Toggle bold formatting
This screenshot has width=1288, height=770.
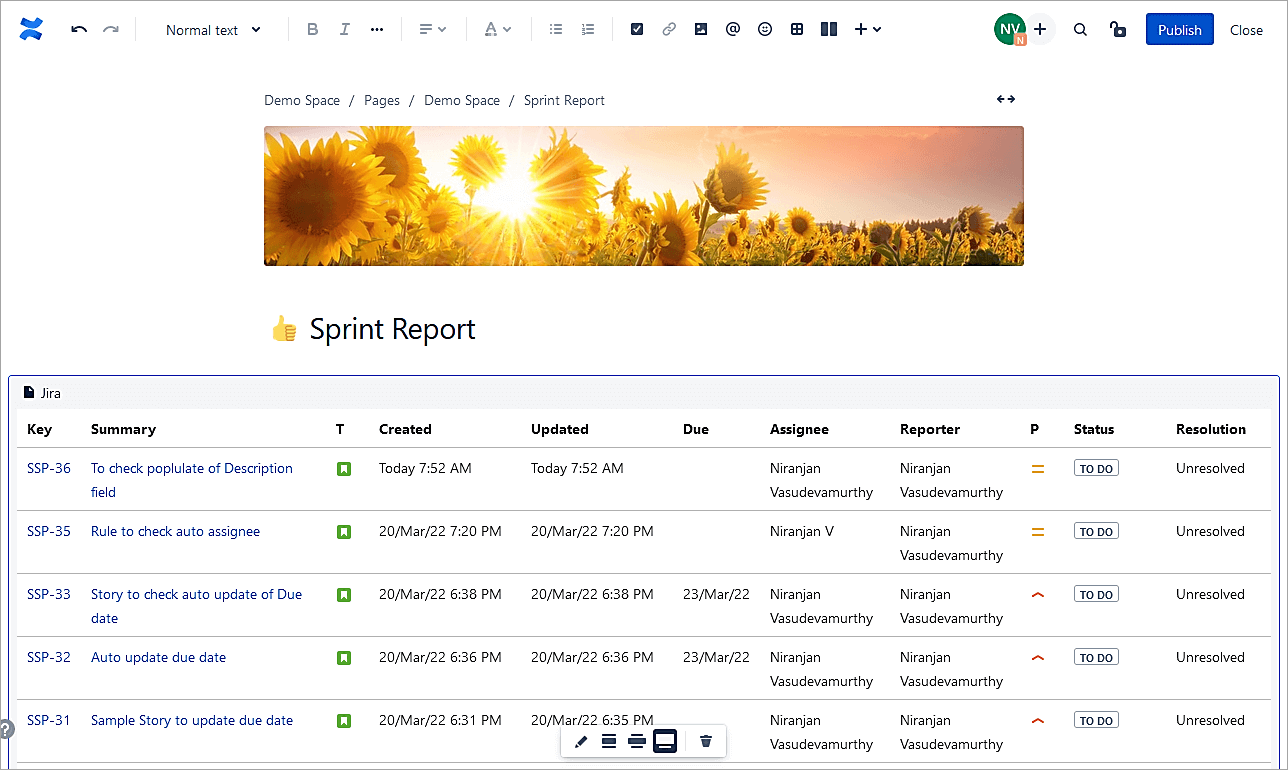click(x=313, y=30)
